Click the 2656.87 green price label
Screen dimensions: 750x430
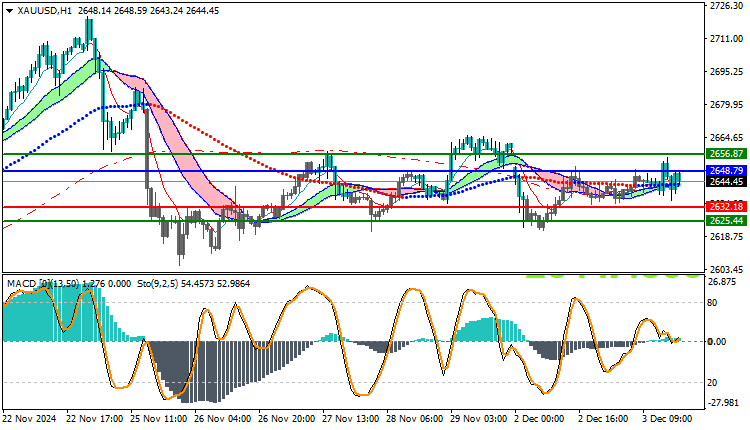click(727, 154)
